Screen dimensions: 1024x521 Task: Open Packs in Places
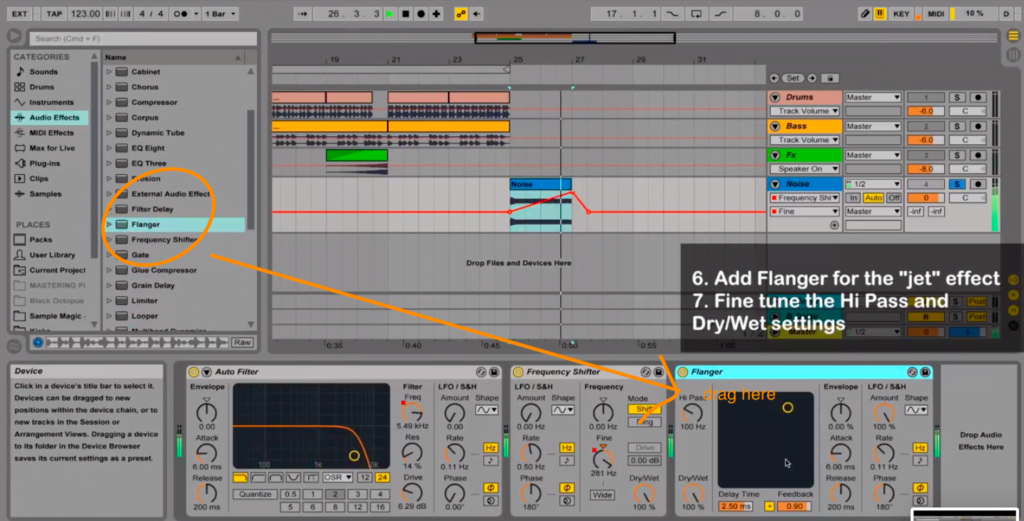(x=40, y=240)
